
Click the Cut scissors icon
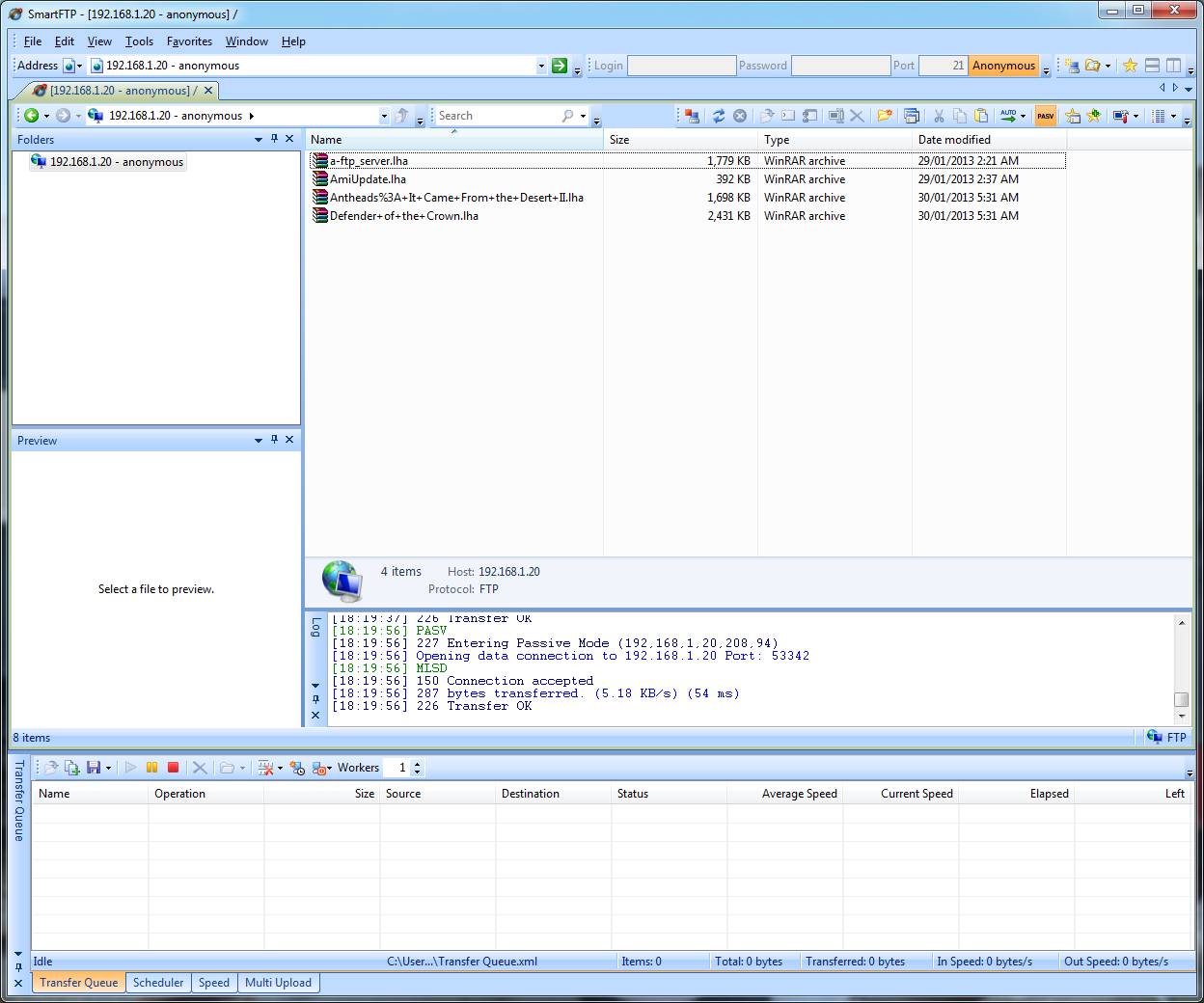(938, 116)
